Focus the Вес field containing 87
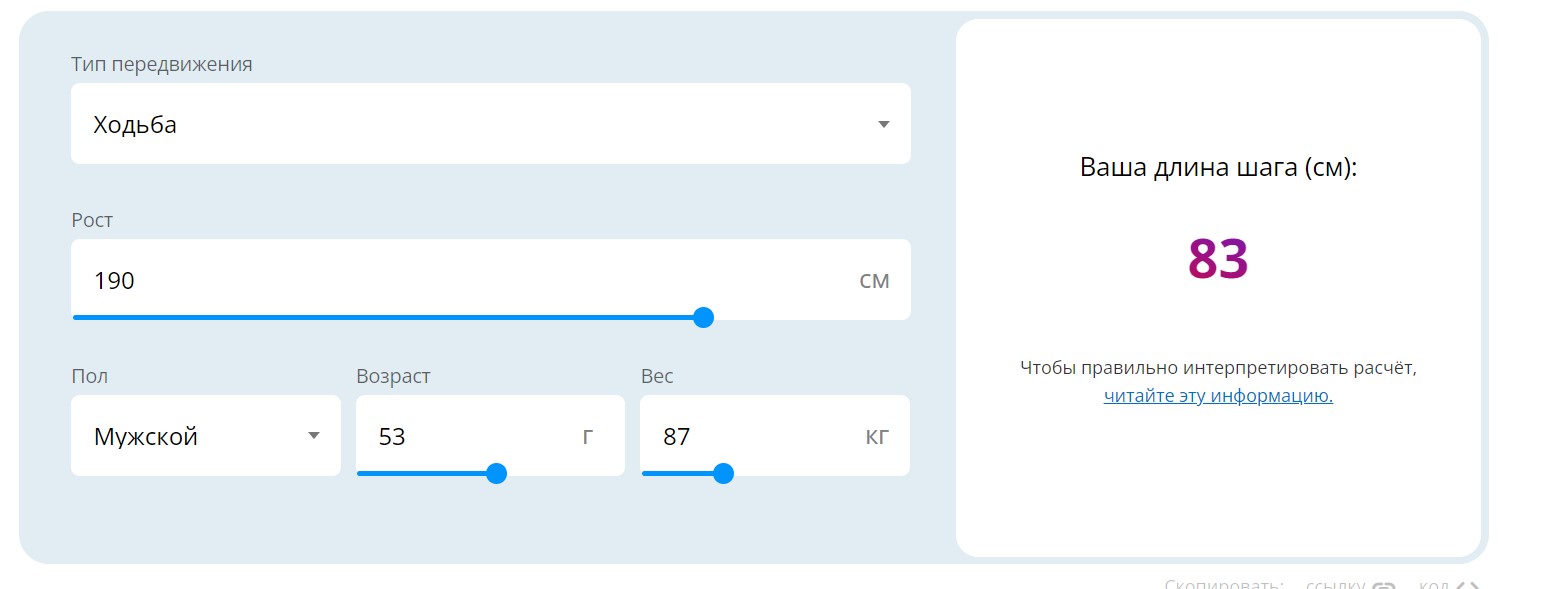 coord(775,436)
